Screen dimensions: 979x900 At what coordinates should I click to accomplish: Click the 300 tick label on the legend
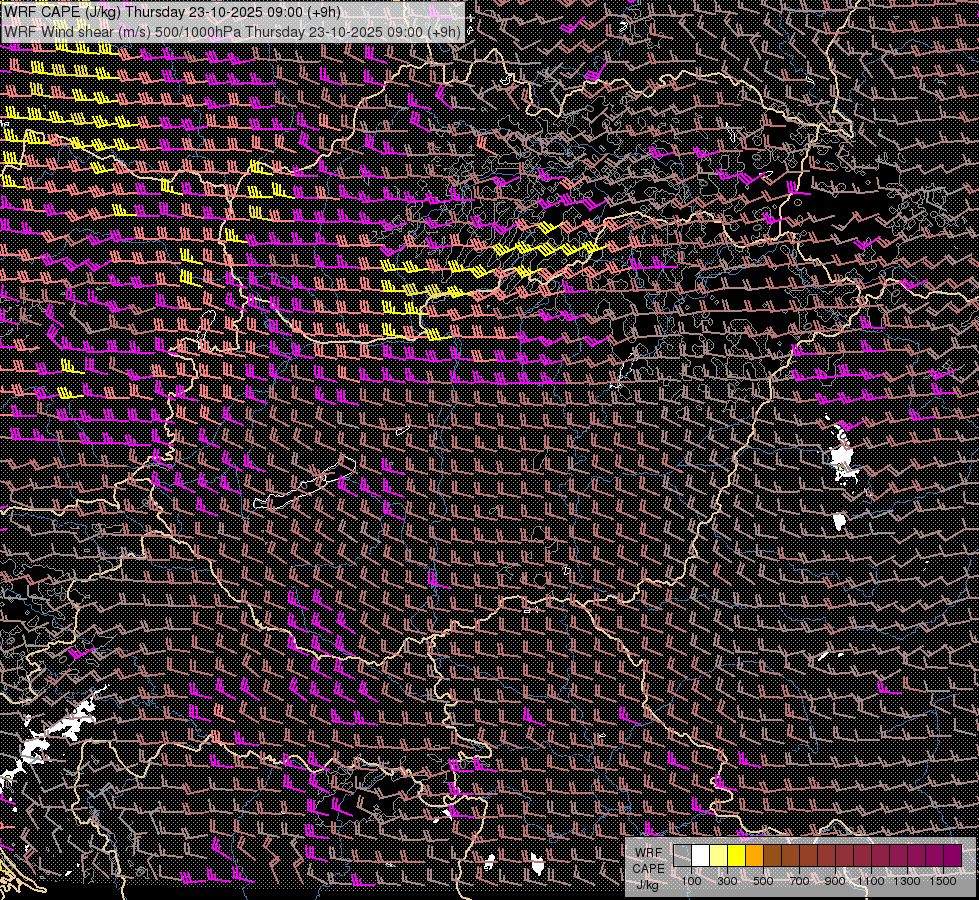727,881
